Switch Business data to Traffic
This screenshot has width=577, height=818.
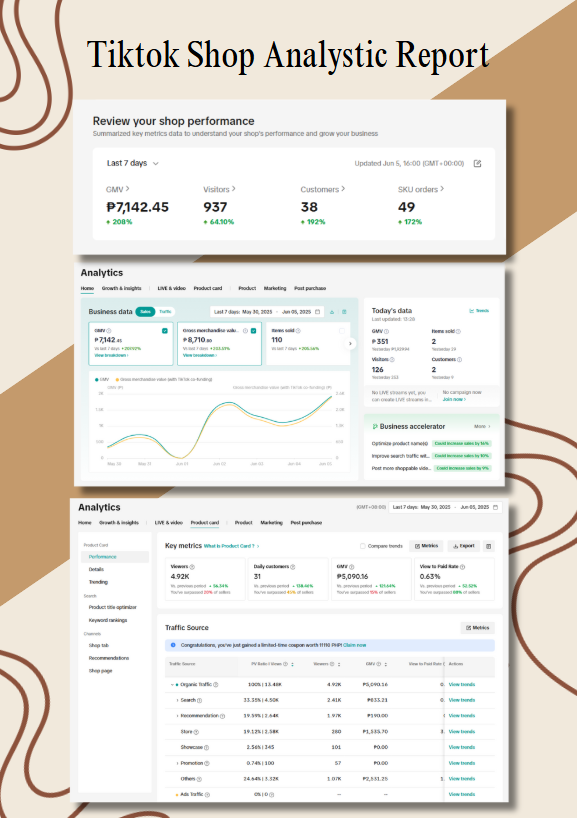pos(165,311)
